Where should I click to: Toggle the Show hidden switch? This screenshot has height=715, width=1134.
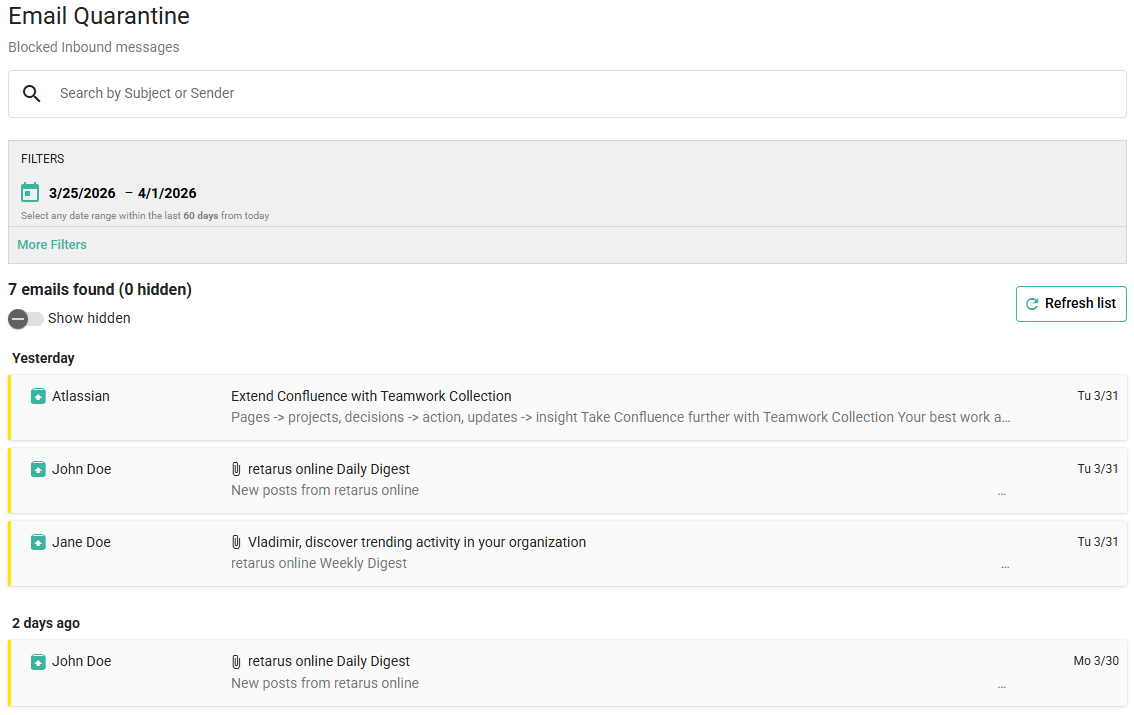[x=26, y=318]
